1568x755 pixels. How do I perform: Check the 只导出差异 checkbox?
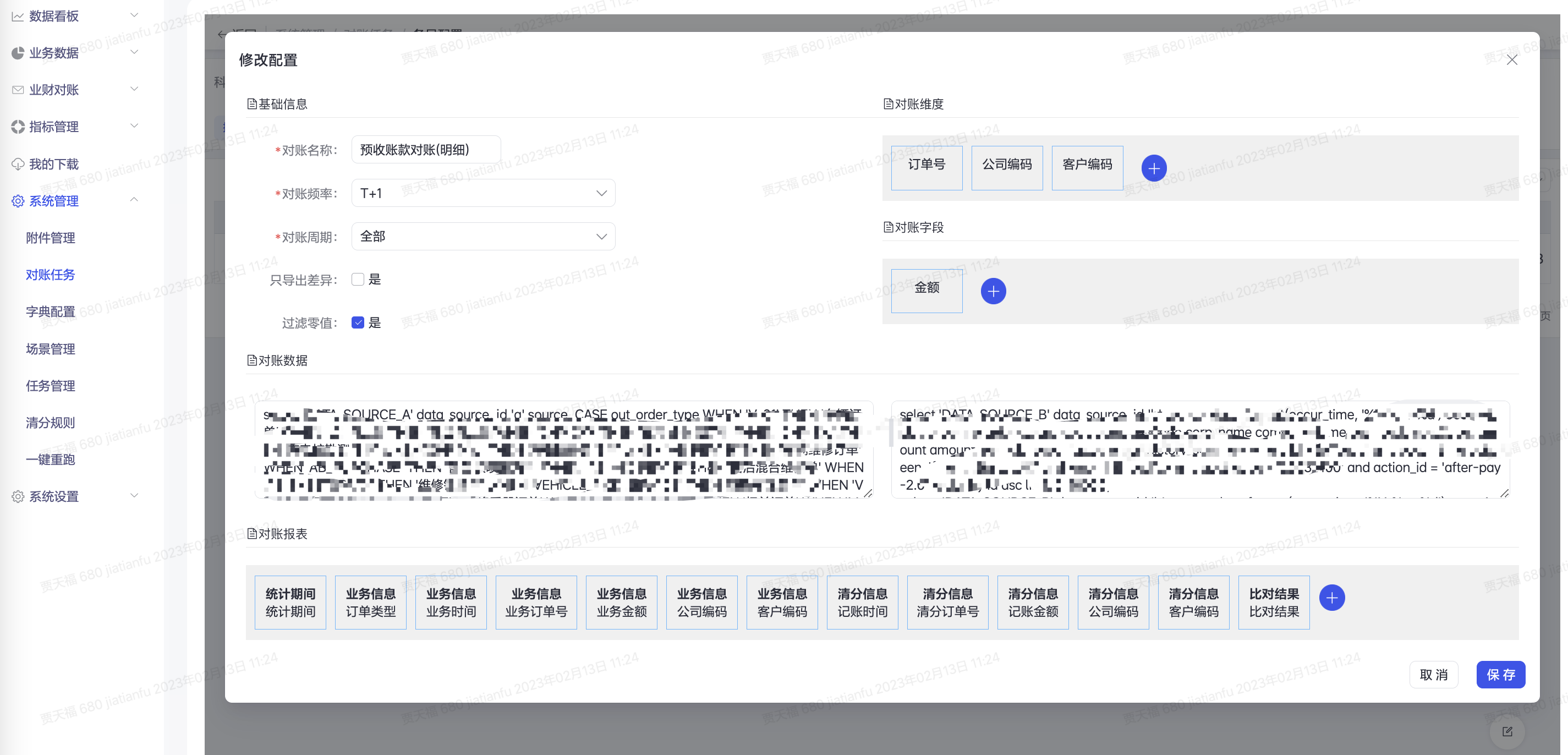point(357,280)
